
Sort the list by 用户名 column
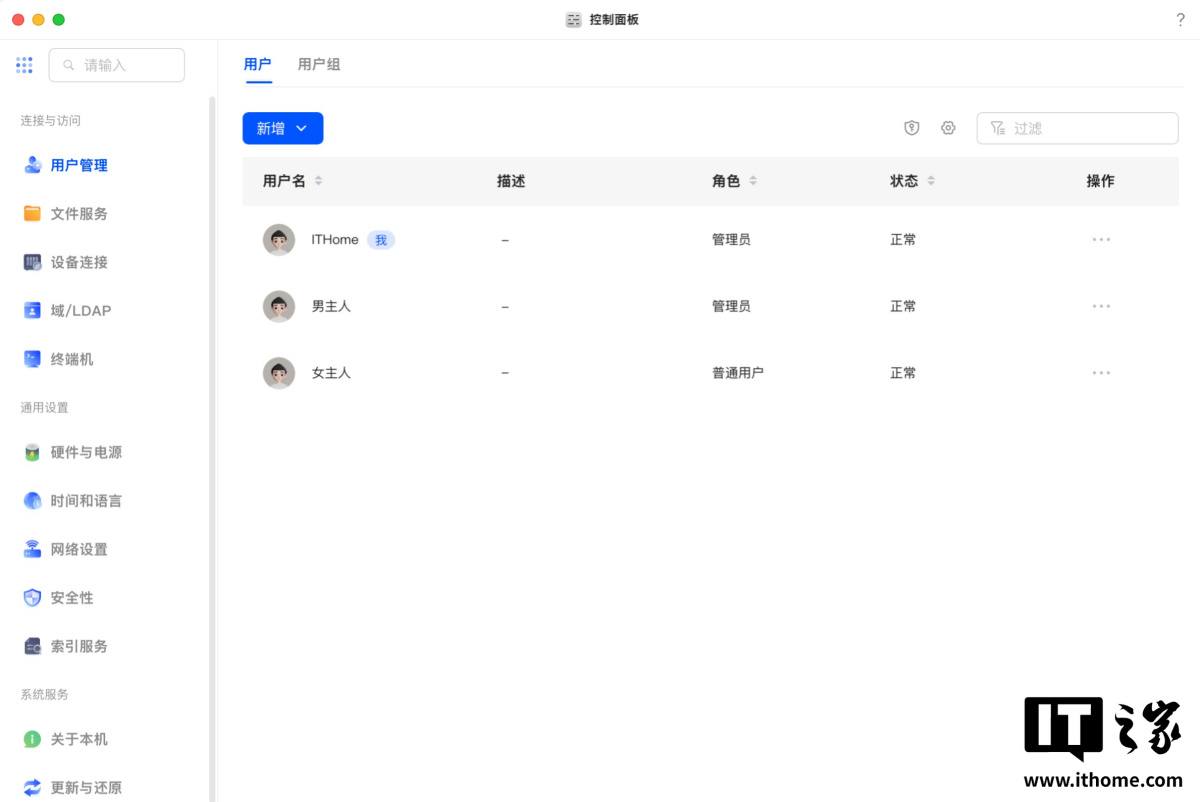(318, 181)
